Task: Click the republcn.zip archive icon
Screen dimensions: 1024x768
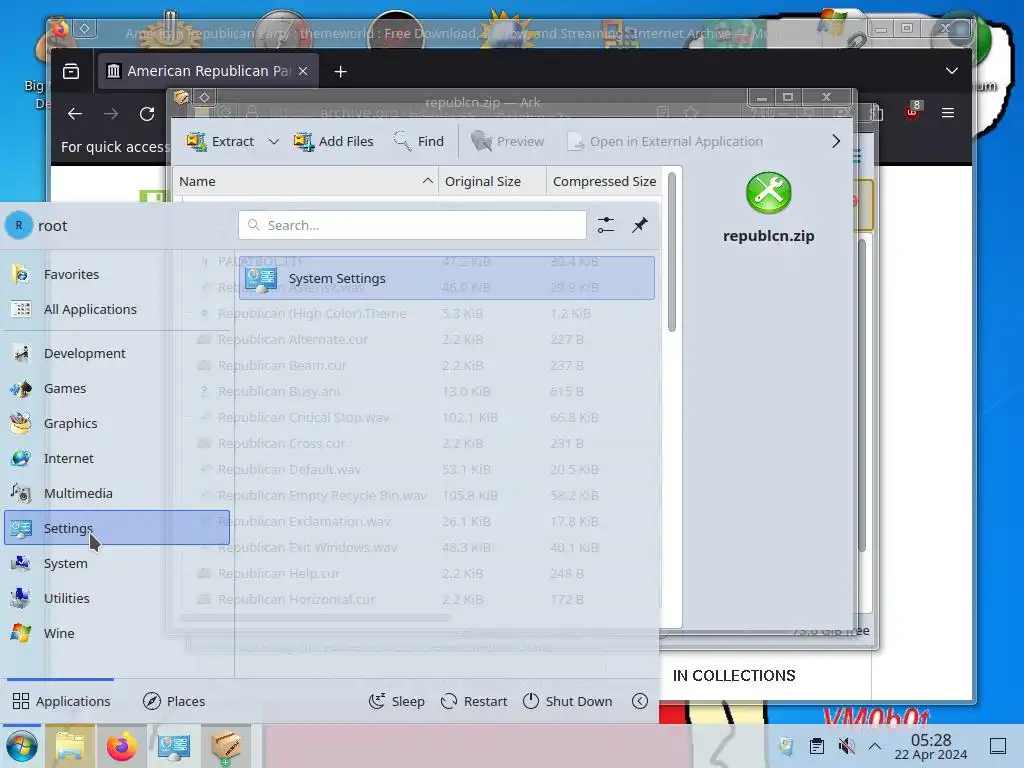Action: tap(769, 193)
